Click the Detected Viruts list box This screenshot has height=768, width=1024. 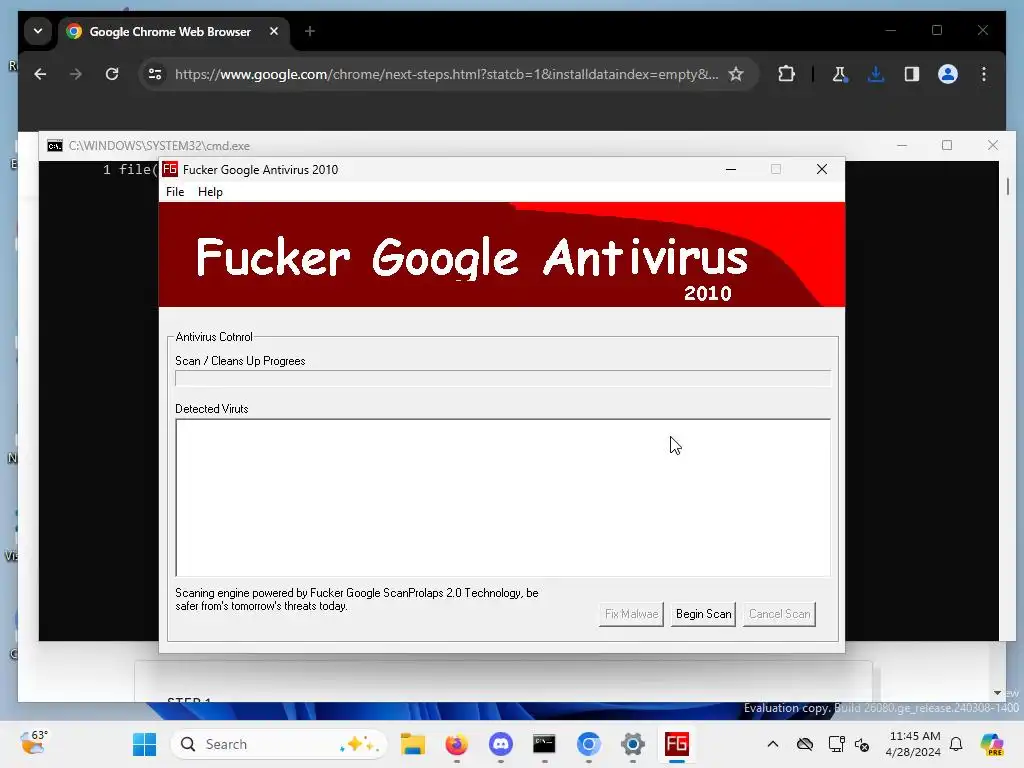click(x=503, y=498)
